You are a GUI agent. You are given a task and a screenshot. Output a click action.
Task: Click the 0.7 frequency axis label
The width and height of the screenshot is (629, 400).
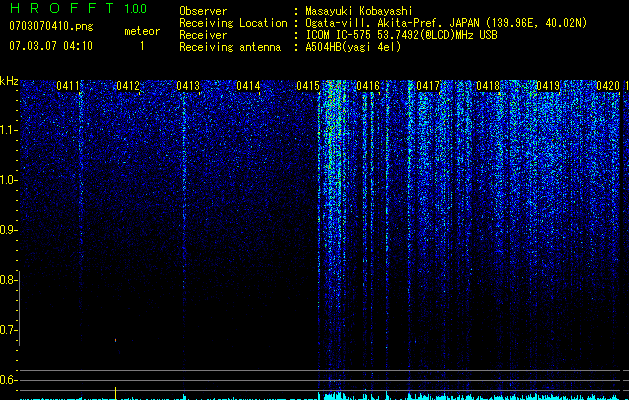[x=7, y=330]
